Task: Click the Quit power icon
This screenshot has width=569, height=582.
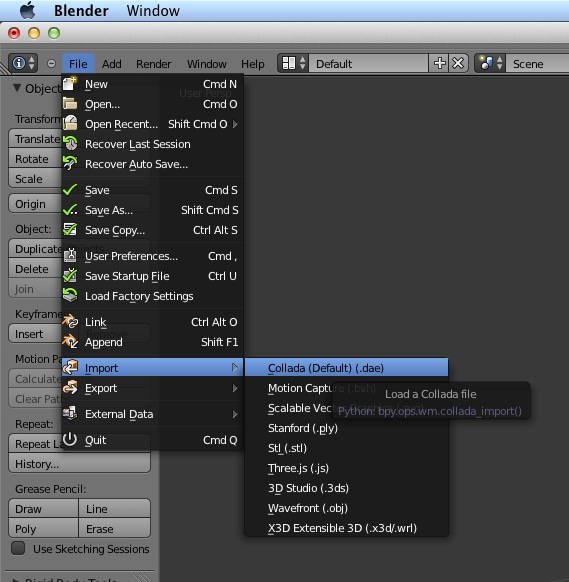Action: tap(70, 439)
